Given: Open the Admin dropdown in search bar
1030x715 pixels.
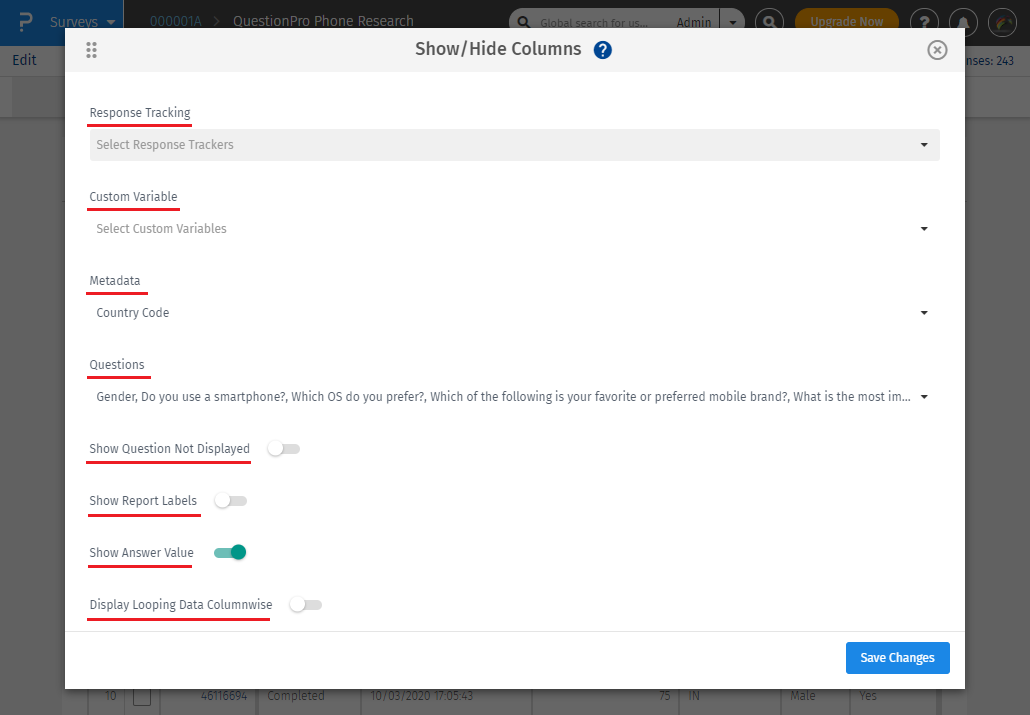Looking at the screenshot, I should point(733,21).
